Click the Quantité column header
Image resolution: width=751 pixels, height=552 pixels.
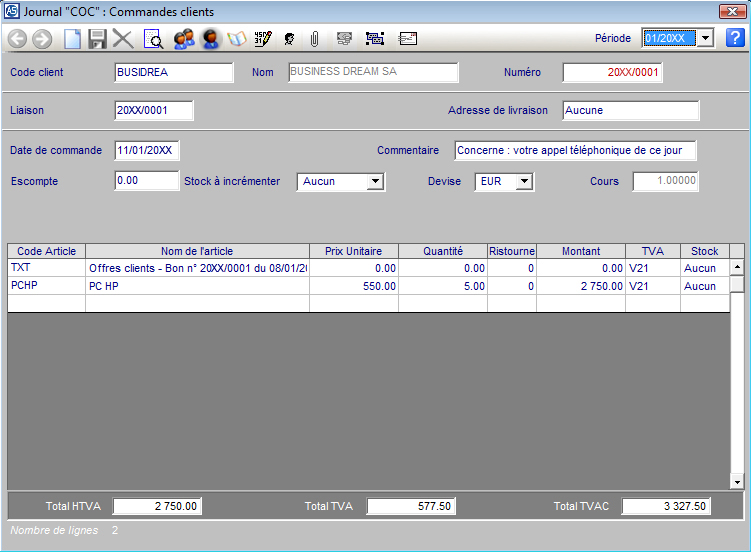[442, 251]
